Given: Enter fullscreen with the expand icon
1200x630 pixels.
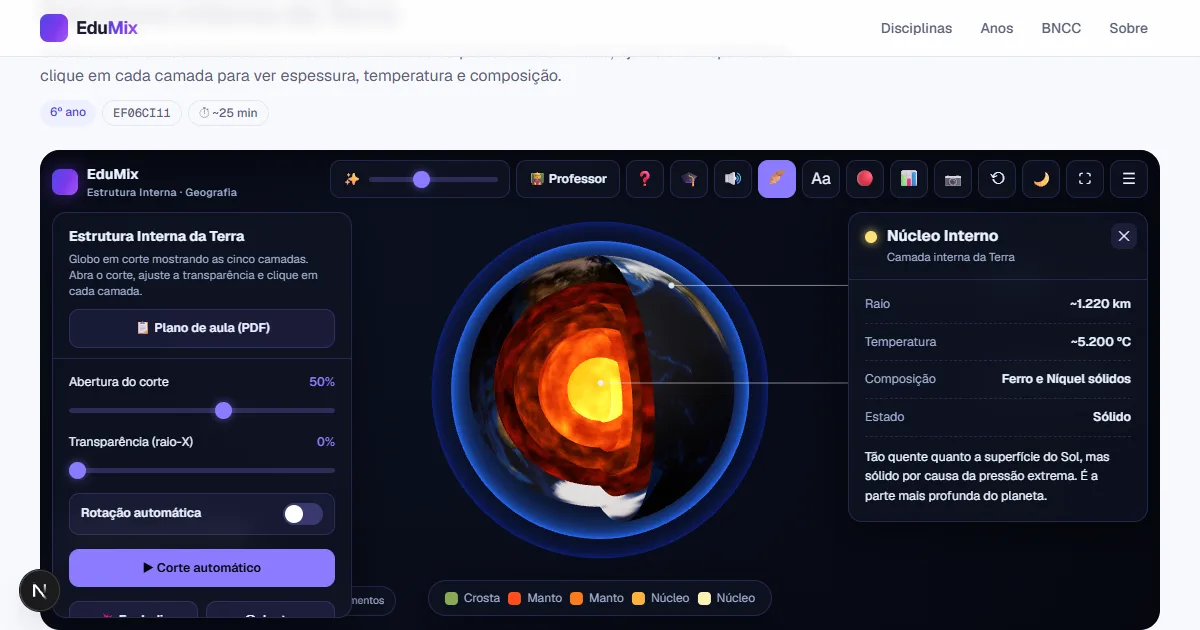Looking at the screenshot, I should tap(1085, 179).
